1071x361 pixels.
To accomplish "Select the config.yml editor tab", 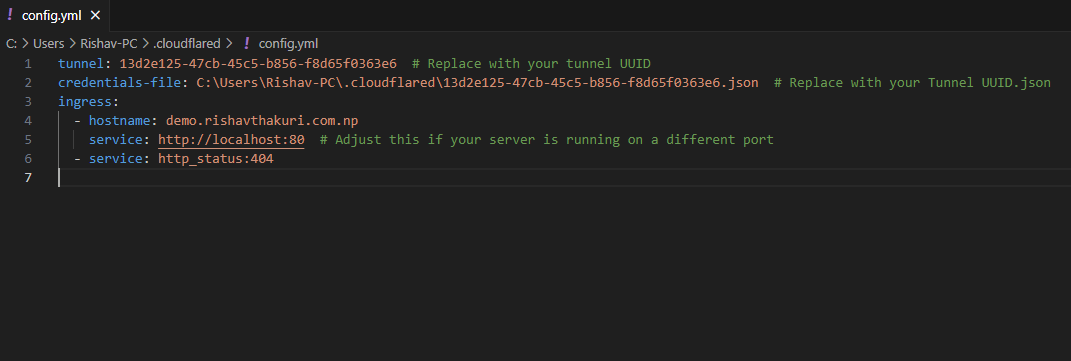I will pyautogui.click(x=54, y=15).
